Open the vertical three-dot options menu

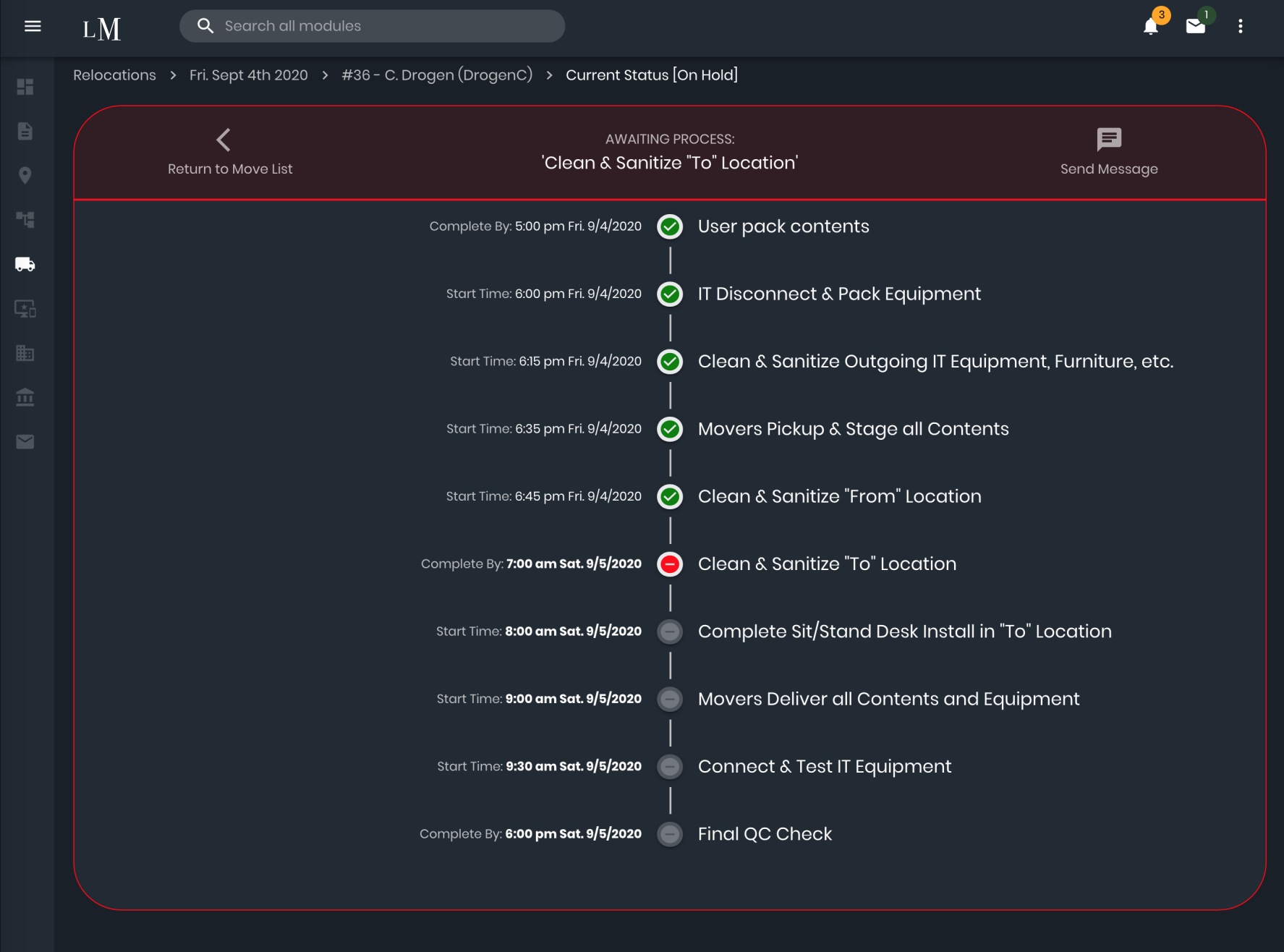click(1241, 27)
